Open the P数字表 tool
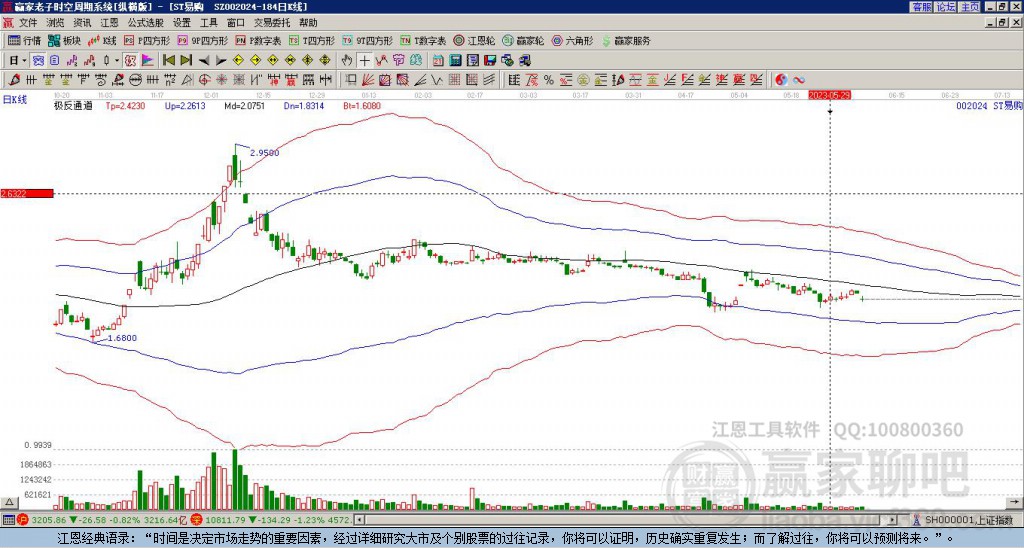 (258, 40)
